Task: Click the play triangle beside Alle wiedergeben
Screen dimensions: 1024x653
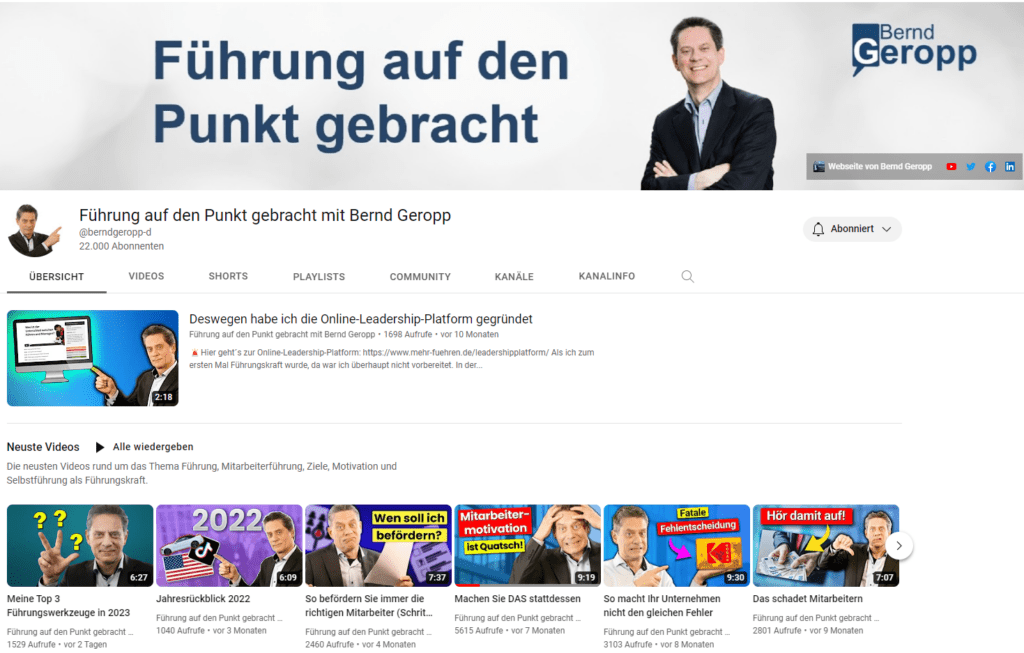Action: [x=100, y=447]
